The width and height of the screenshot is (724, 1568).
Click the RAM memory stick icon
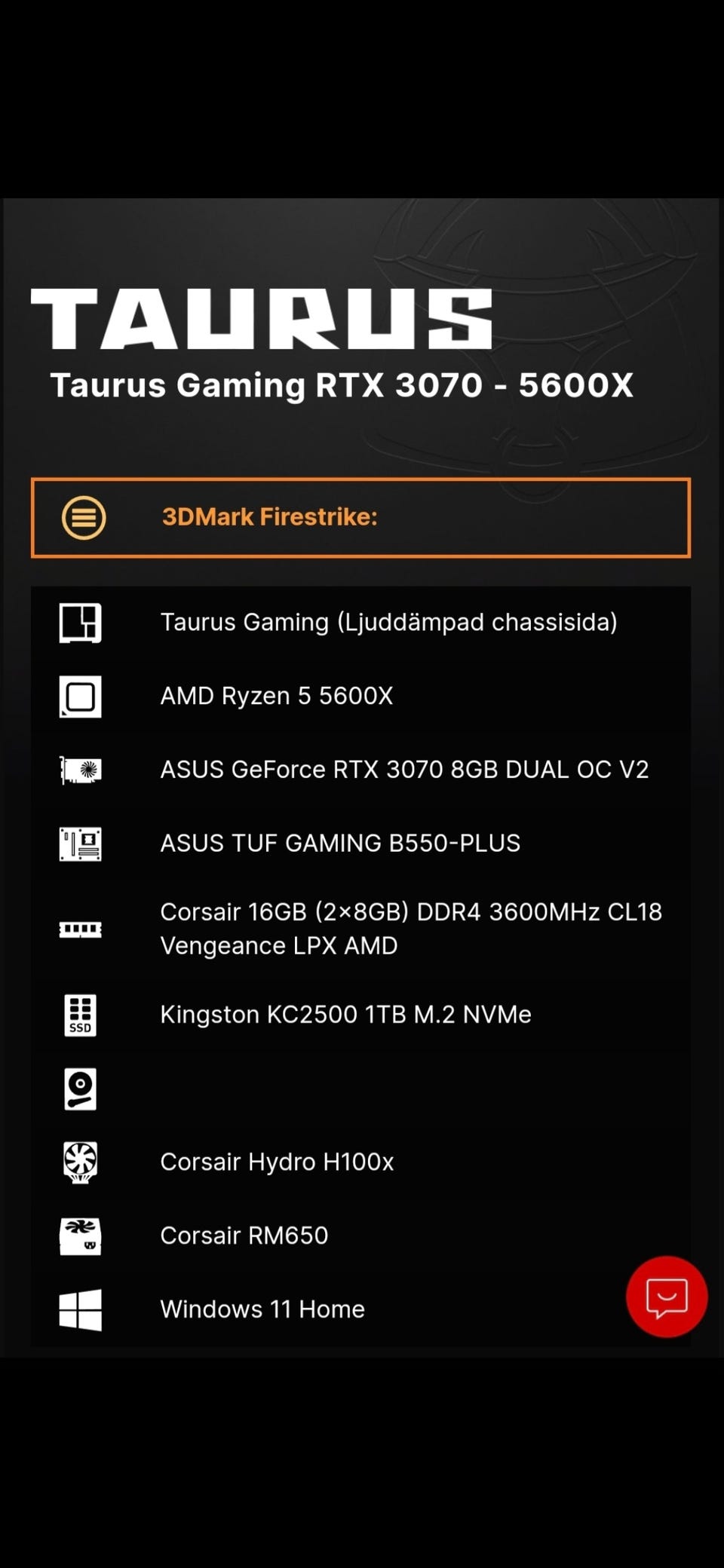80,929
